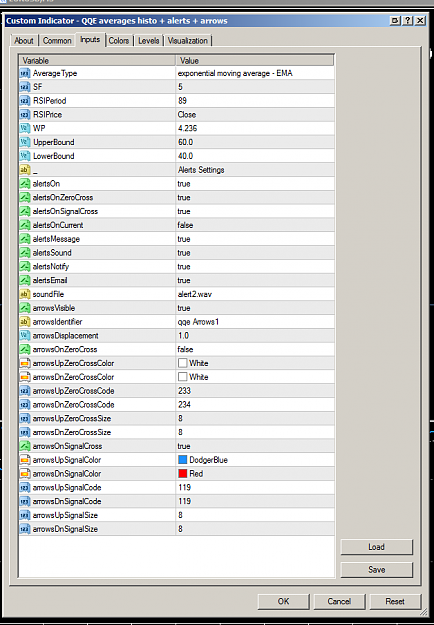
Task: Click the Load button
Action: coord(377,547)
